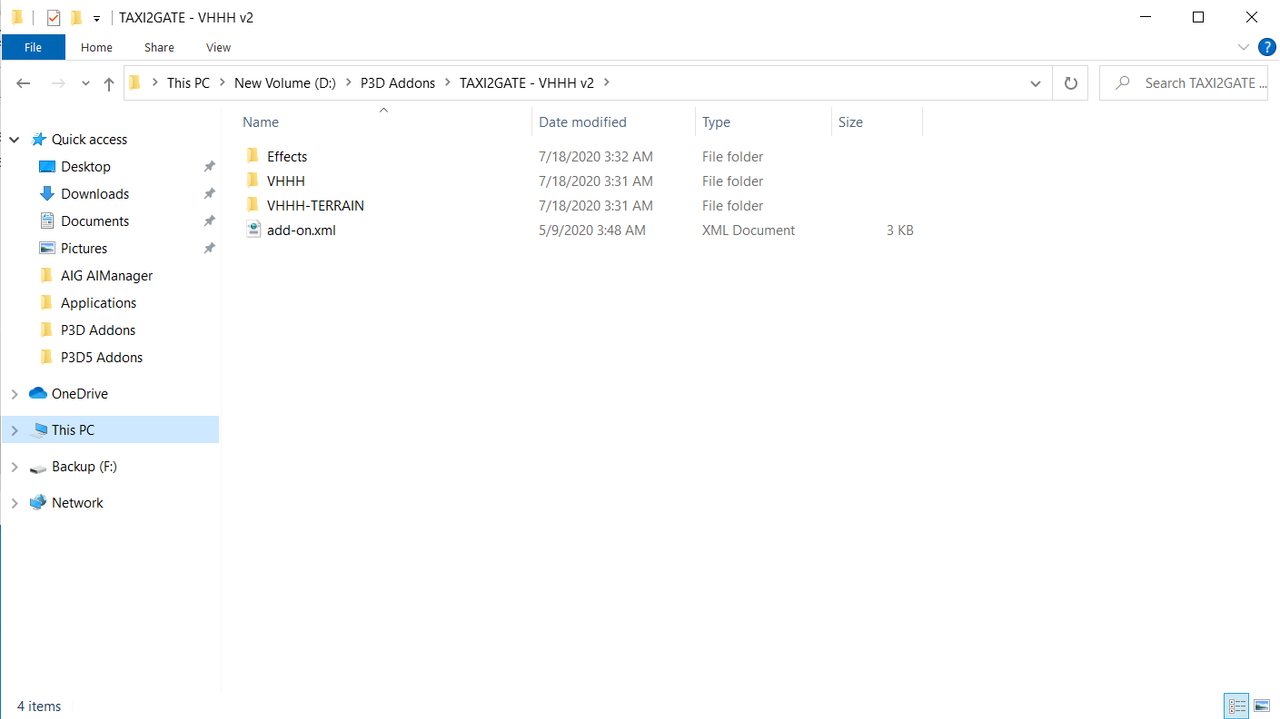Open Help via the question mark icon
Screen dimensions: 1280x719
(1266, 47)
